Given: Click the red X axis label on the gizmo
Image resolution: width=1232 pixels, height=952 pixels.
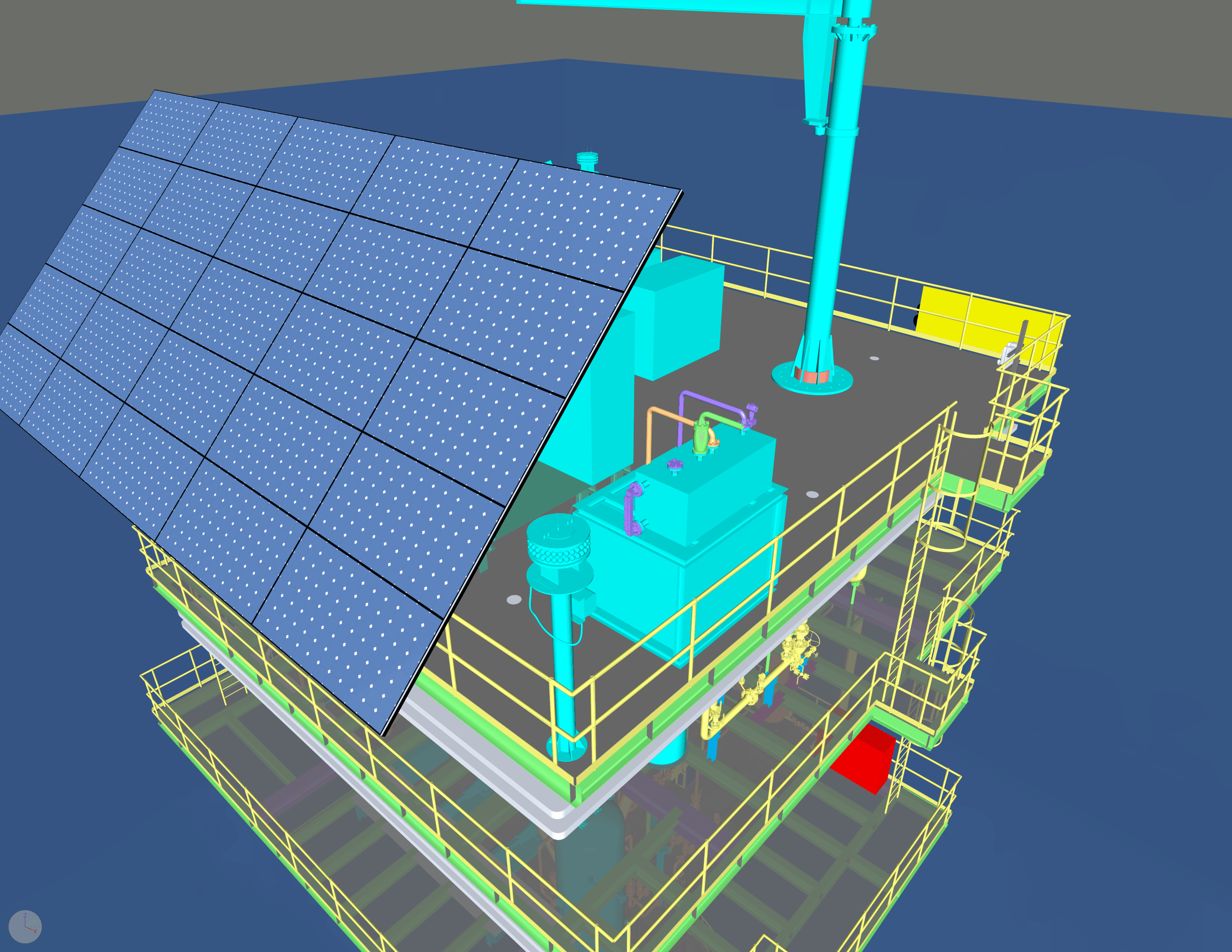Looking at the screenshot, I should tap(35, 931).
